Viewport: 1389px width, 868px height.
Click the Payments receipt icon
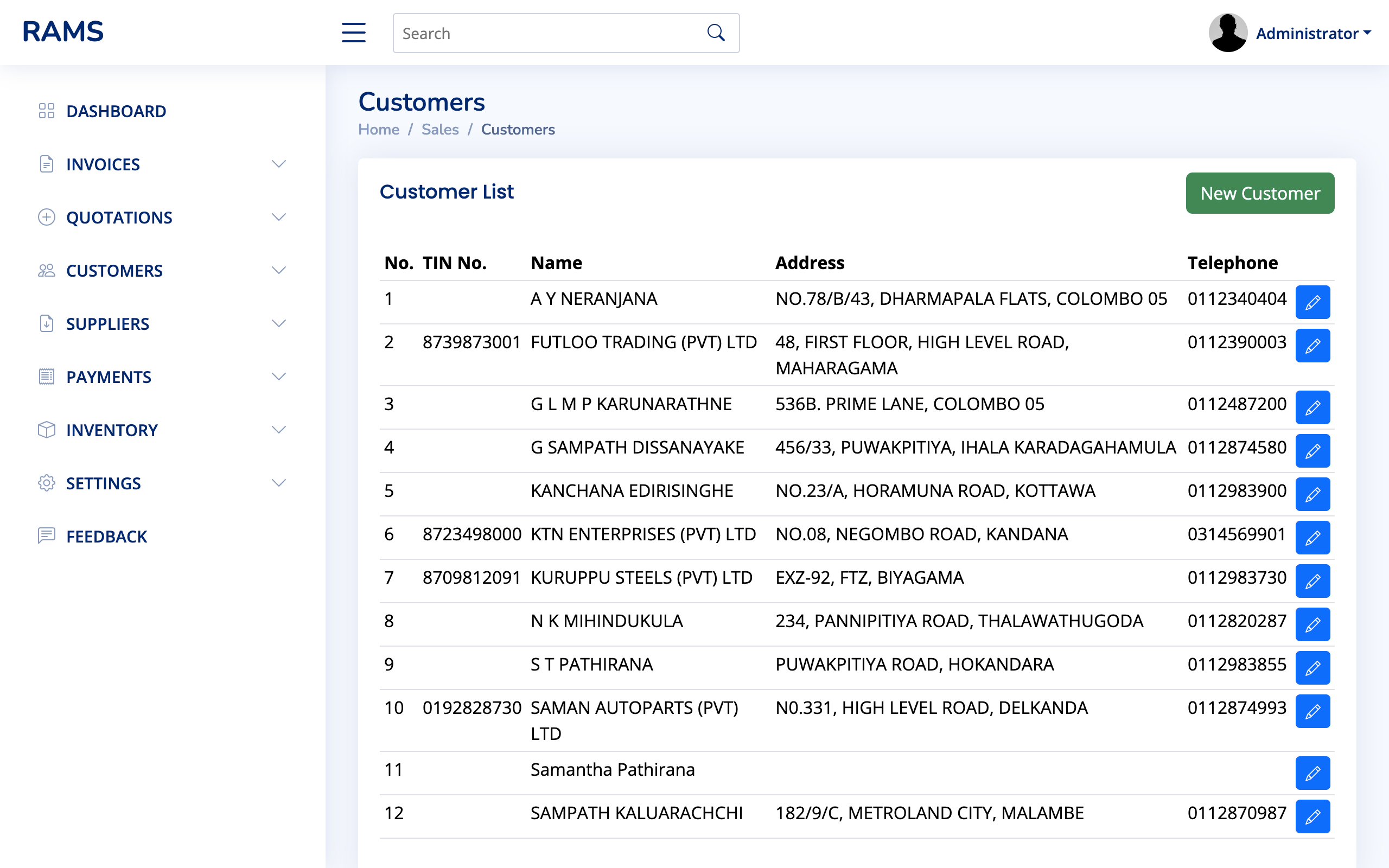point(47,376)
